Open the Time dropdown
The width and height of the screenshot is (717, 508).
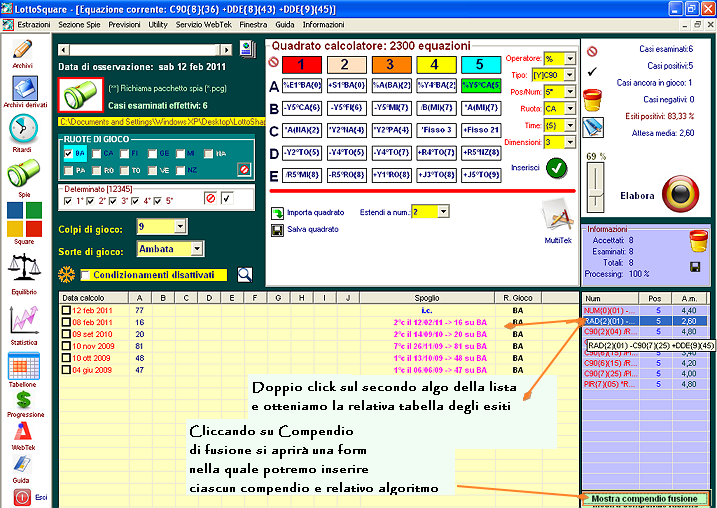click(x=570, y=125)
